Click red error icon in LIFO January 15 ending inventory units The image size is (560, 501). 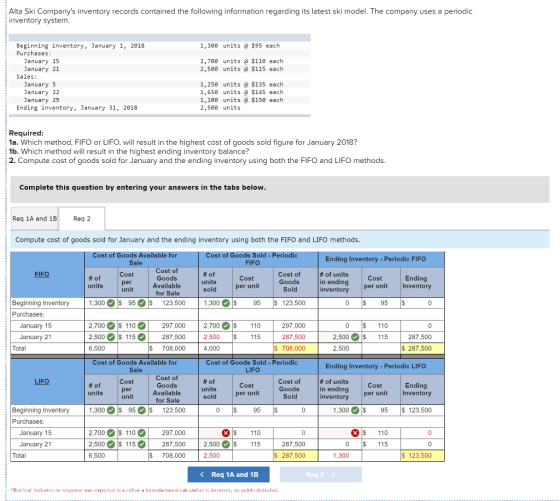click(x=355, y=433)
